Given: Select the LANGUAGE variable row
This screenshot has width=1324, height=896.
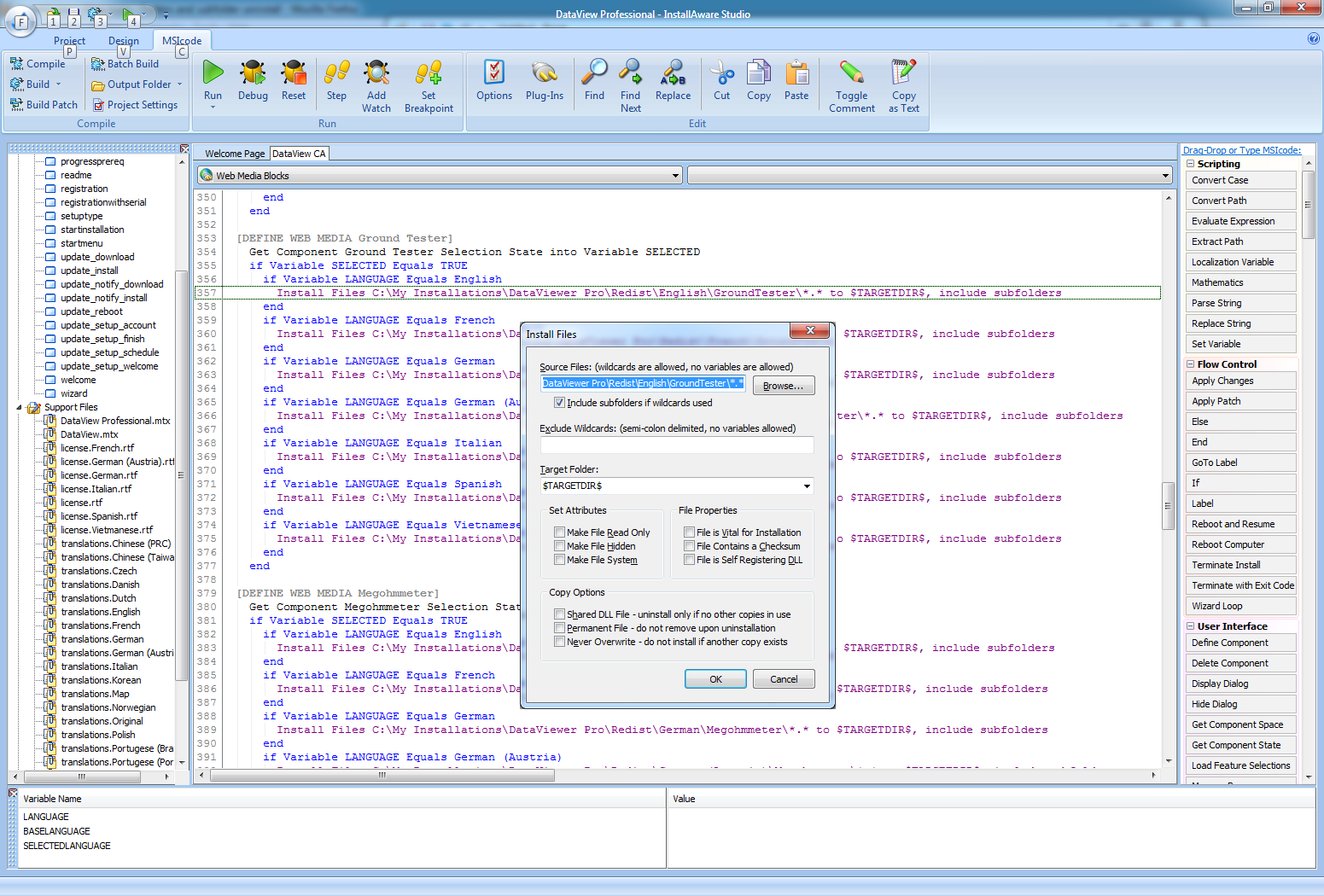Looking at the screenshot, I should click(46, 817).
